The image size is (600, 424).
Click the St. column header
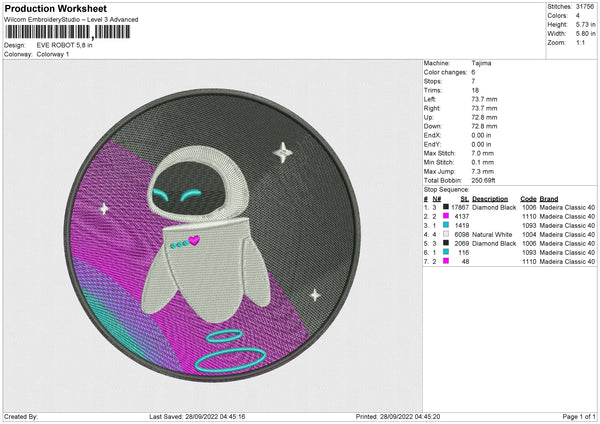tap(463, 198)
